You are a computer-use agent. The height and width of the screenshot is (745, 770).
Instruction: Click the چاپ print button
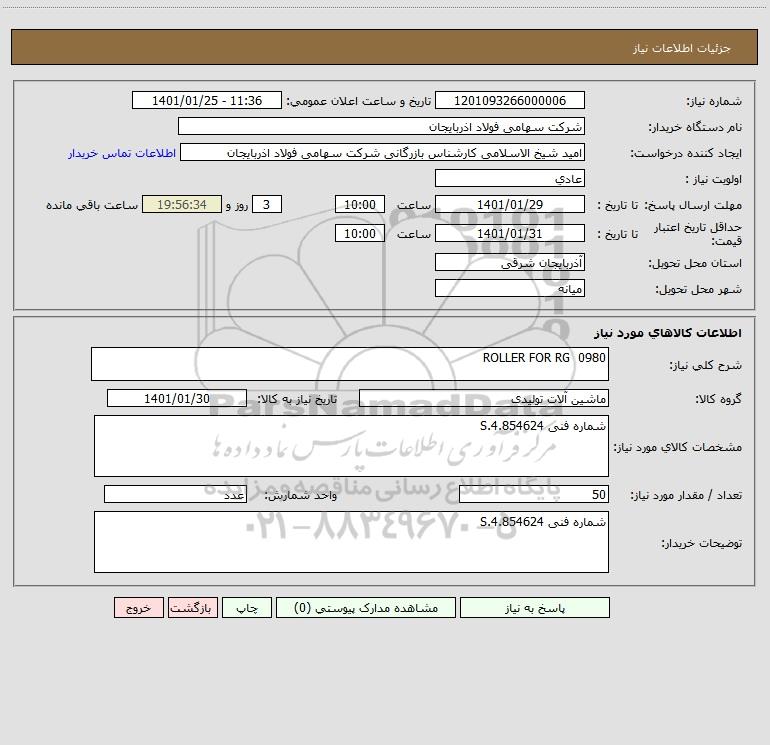coord(247,608)
